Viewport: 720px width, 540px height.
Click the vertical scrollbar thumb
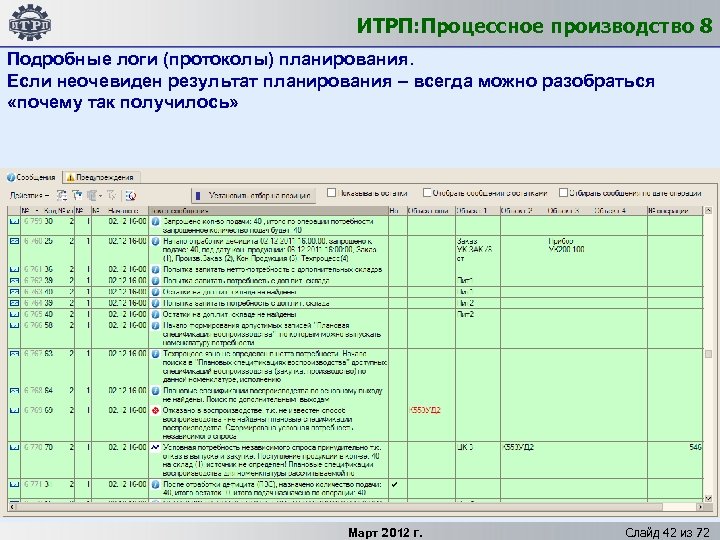point(708,354)
